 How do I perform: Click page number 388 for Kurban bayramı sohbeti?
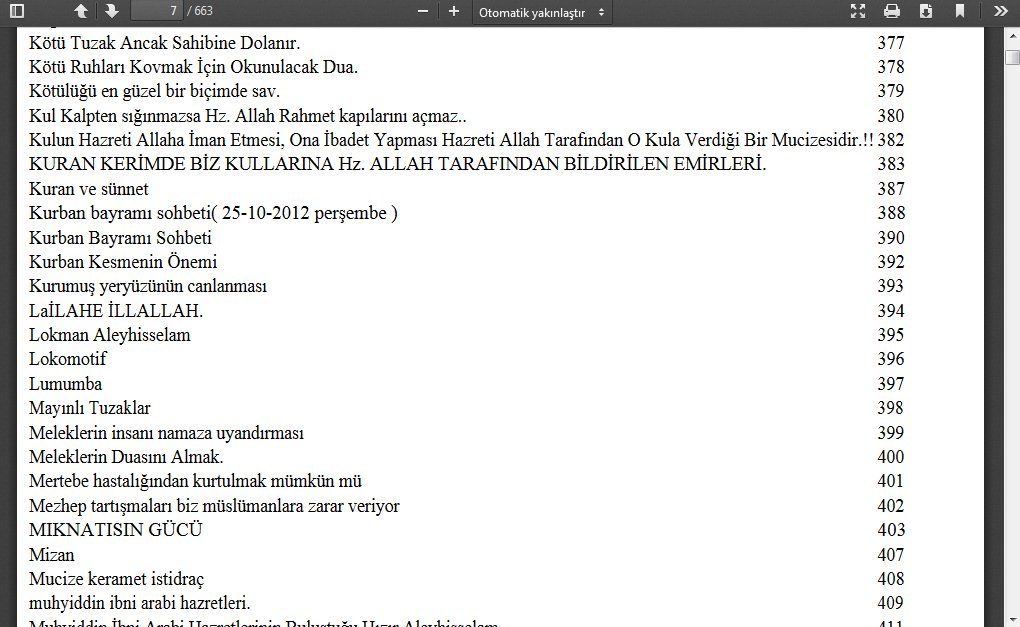[x=890, y=213]
